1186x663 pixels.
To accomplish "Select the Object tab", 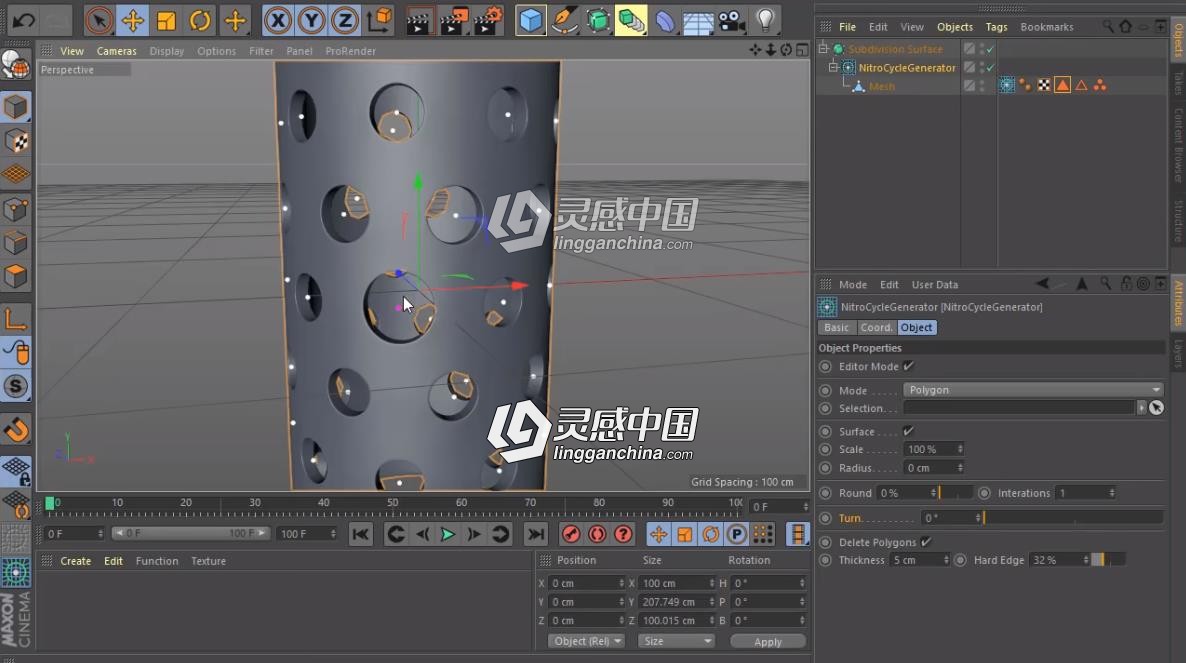I will [x=916, y=327].
